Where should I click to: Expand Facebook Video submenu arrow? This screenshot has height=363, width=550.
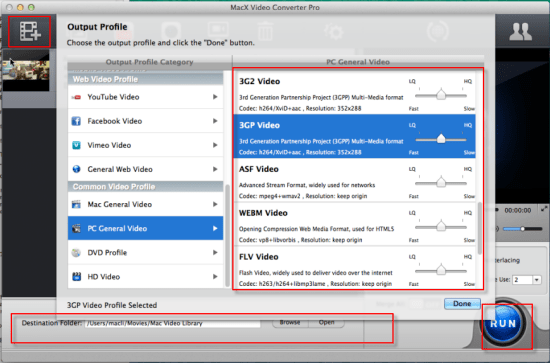tap(215, 121)
